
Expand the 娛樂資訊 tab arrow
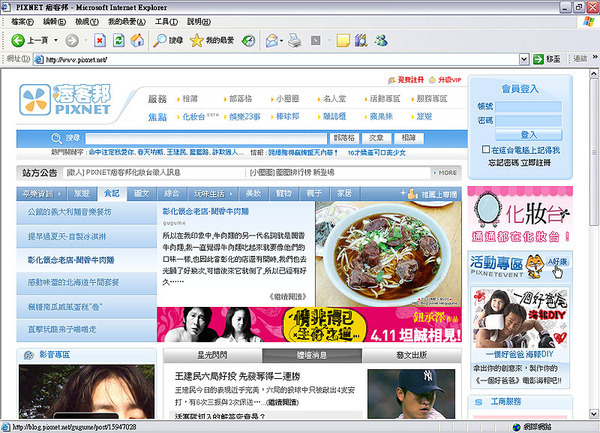[x=59, y=194]
